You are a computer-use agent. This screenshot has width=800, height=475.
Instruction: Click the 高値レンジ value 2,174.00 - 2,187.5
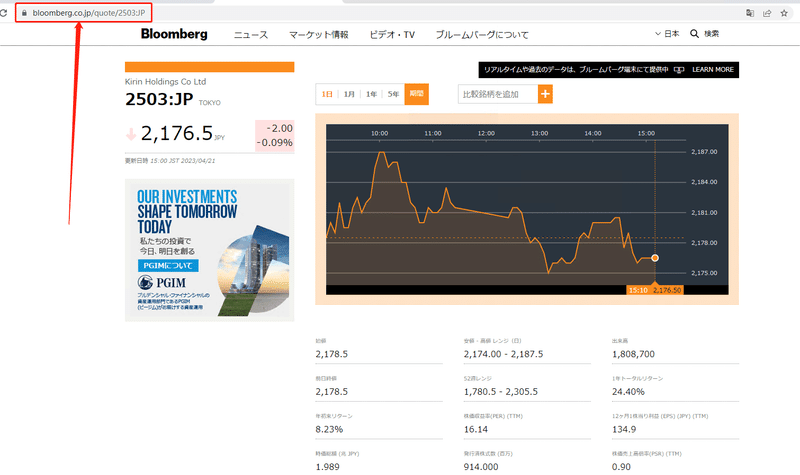tap(504, 354)
